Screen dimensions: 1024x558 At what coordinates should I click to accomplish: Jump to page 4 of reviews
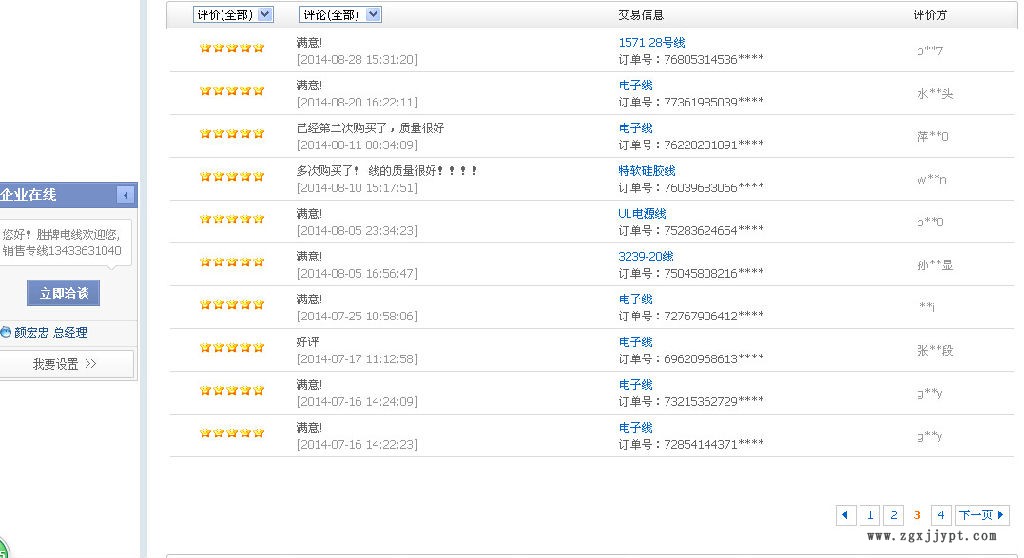pos(940,515)
